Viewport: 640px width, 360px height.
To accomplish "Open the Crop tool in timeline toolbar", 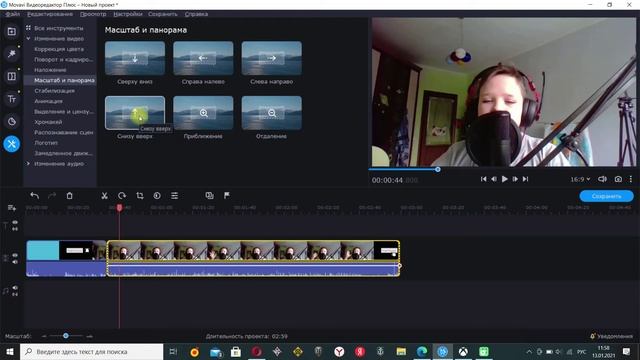I will [140, 196].
